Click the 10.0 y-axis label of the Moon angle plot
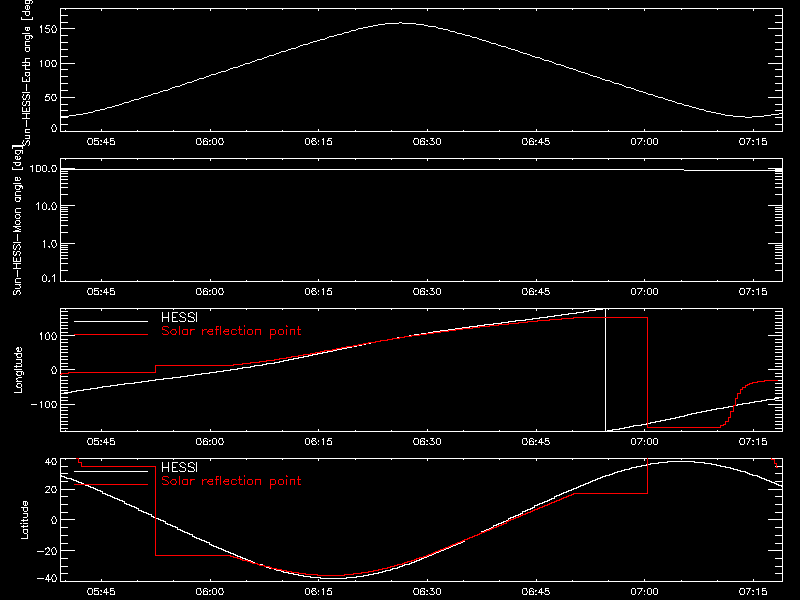Image resolution: width=800 pixels, height=600 pixels. pyautogui.click(x=46, y=206)
